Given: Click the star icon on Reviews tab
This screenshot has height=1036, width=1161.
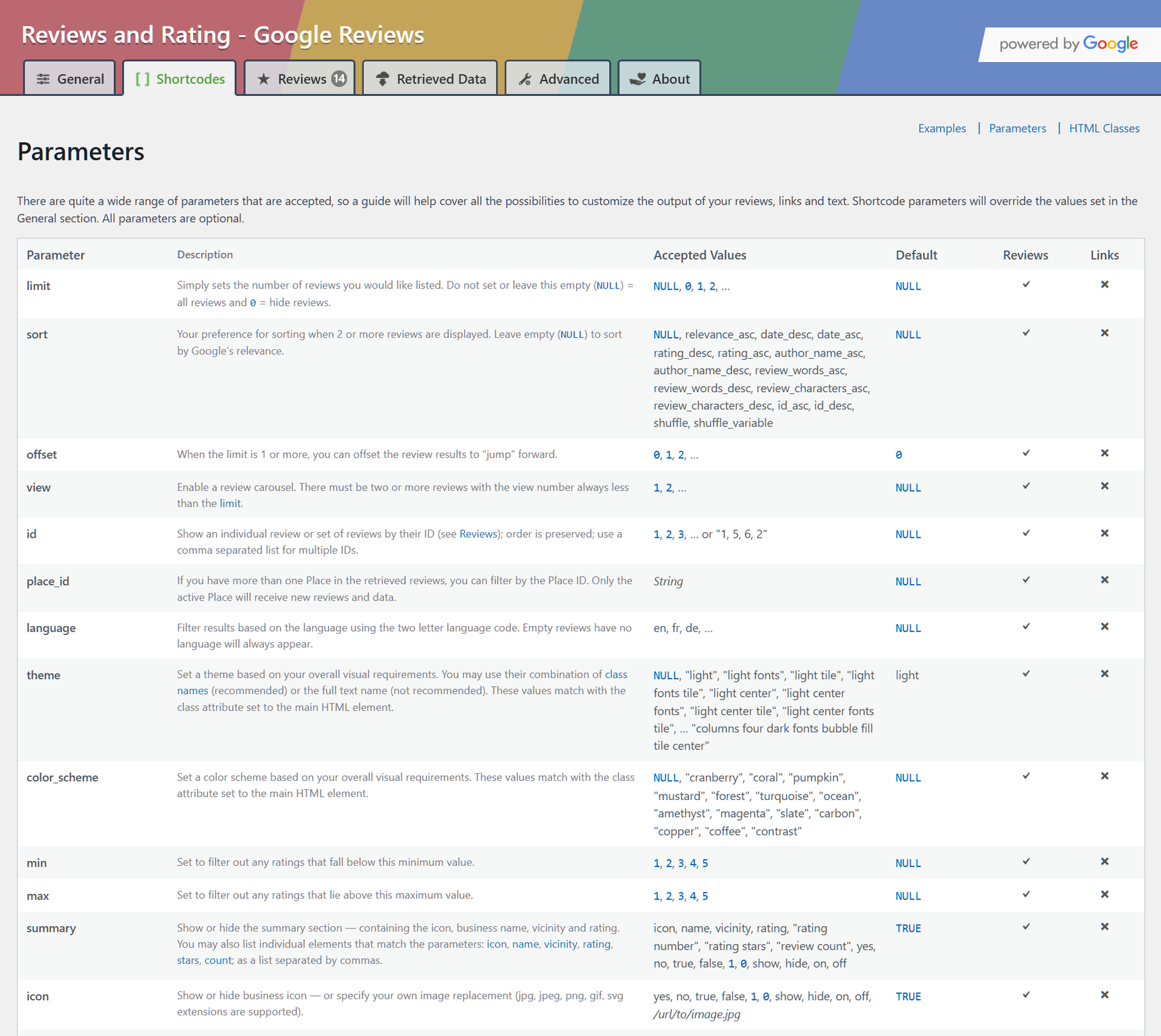Looking at the screenshot, I should coord(263,79).
